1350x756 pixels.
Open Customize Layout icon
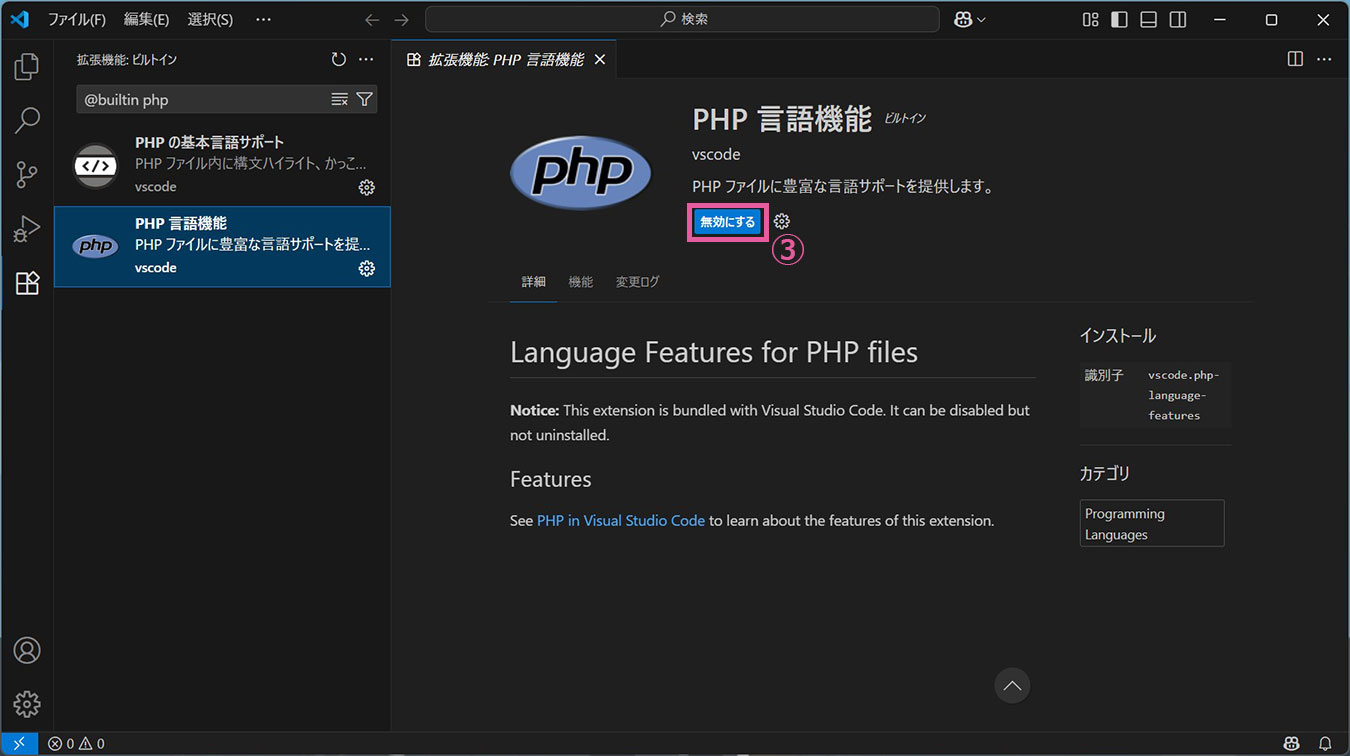[1091, 20]
